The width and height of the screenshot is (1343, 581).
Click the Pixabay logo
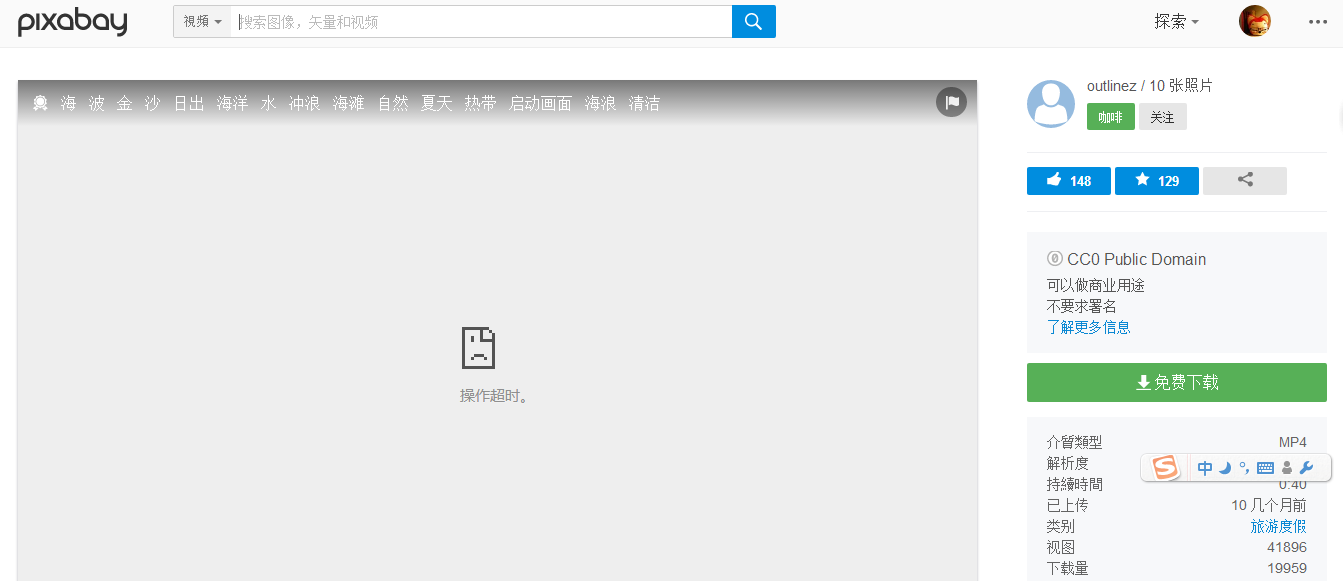pos(71,21)
